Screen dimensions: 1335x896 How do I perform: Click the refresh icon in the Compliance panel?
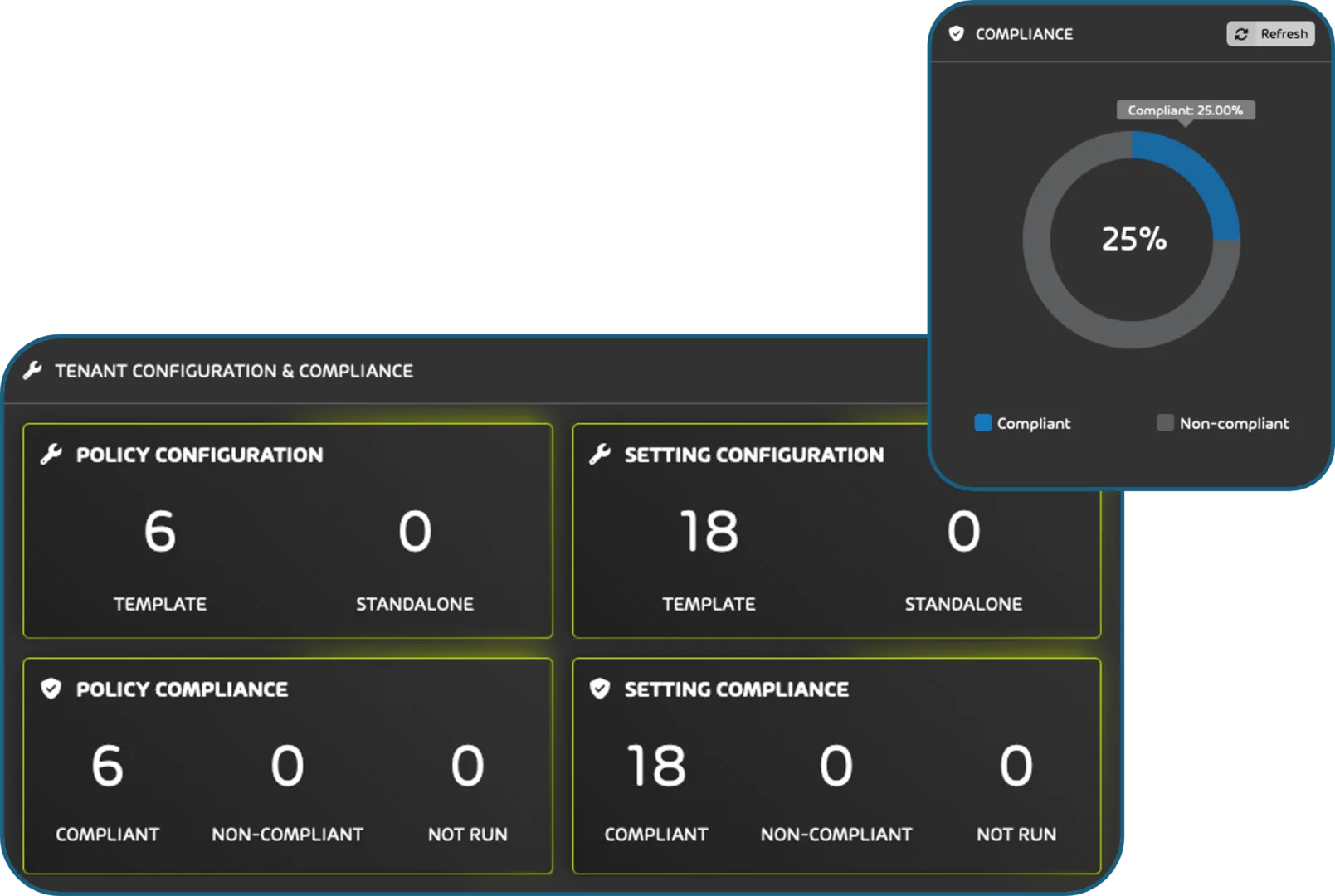(1241, 34)
